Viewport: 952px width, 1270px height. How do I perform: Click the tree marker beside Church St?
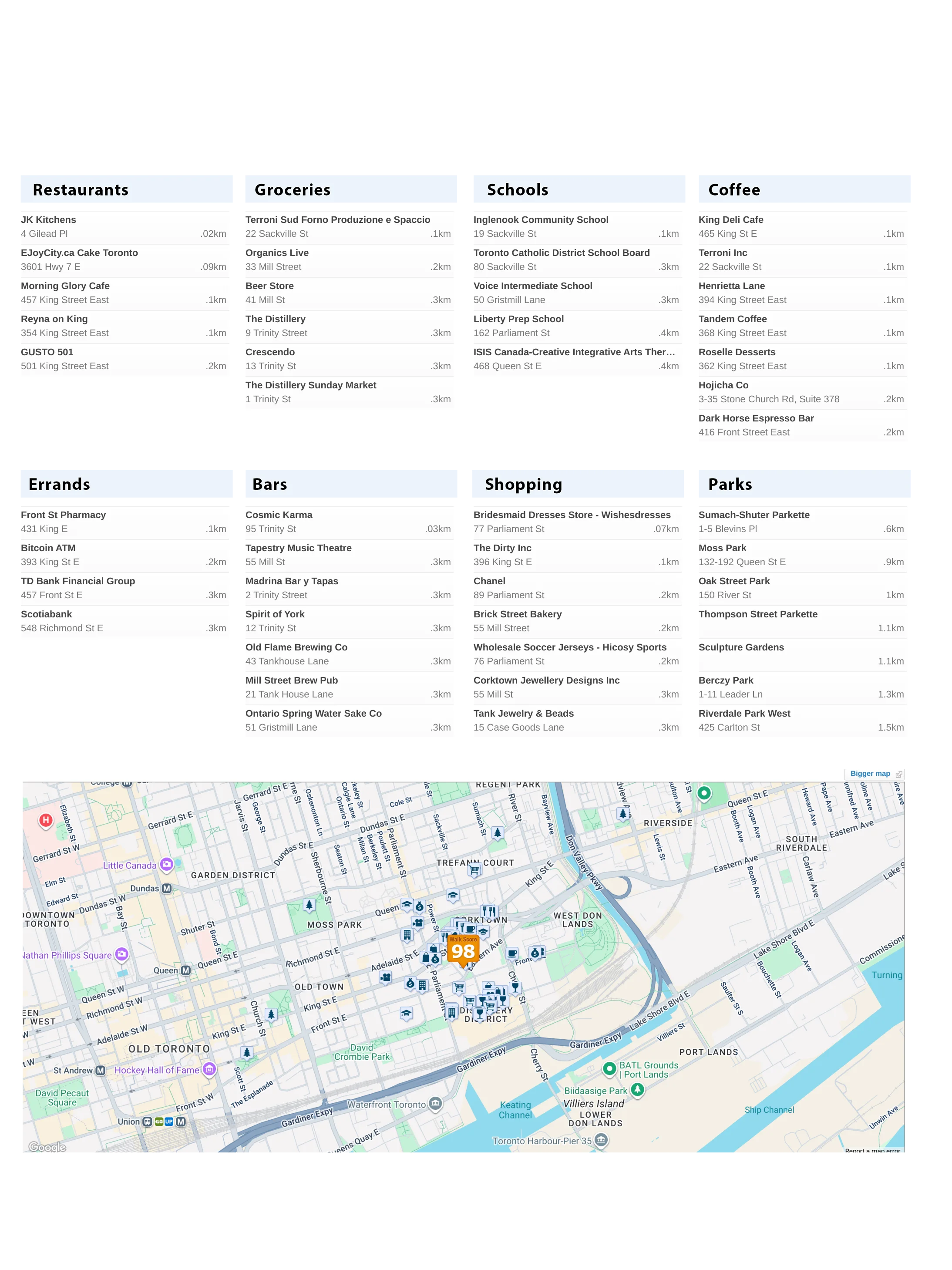(272, 1014)
